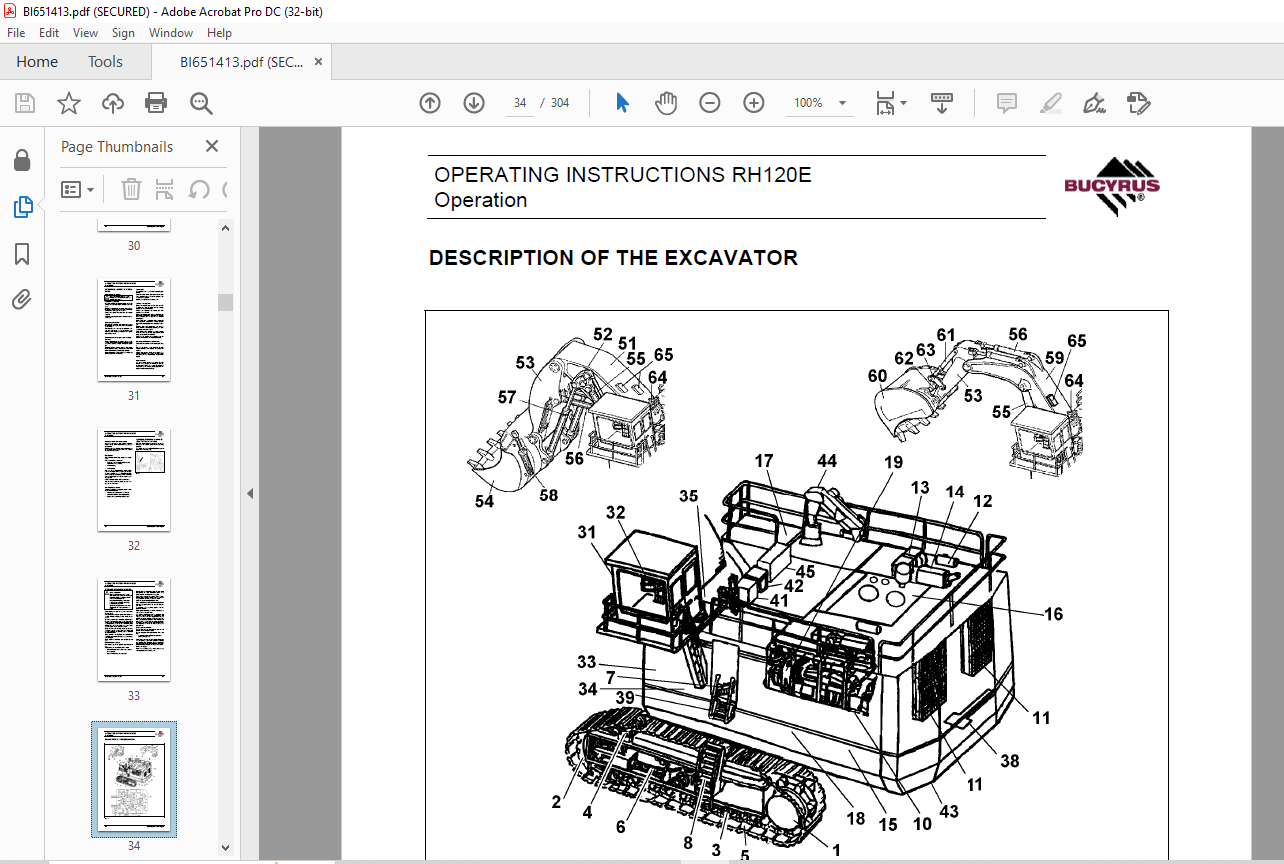The width and height of the screenshot is (1284, 864).
Task: Click the read mode keyboard icon
Action: (942, 103)
